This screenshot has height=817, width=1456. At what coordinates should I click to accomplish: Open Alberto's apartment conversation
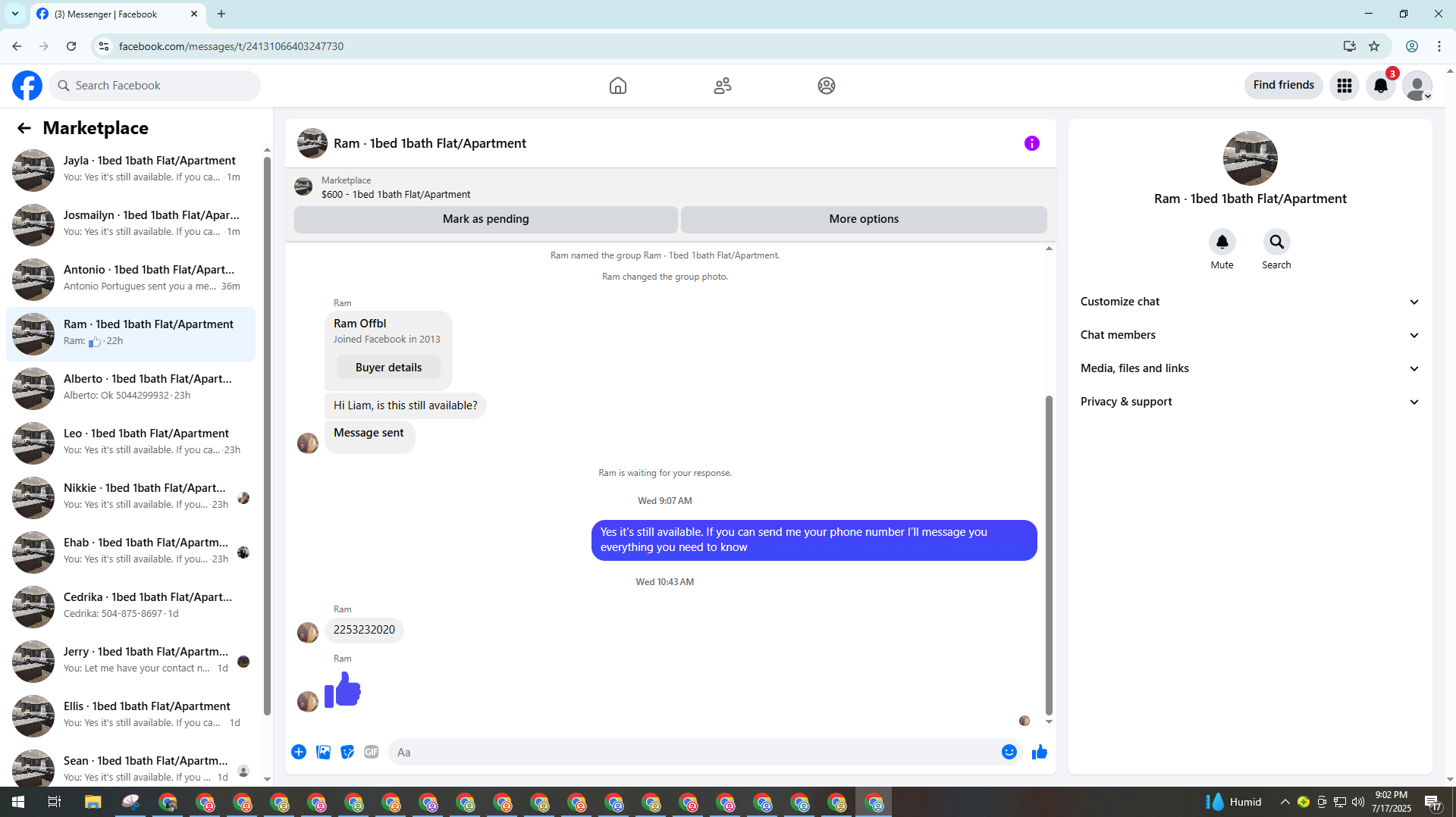[x=130, y=388]
